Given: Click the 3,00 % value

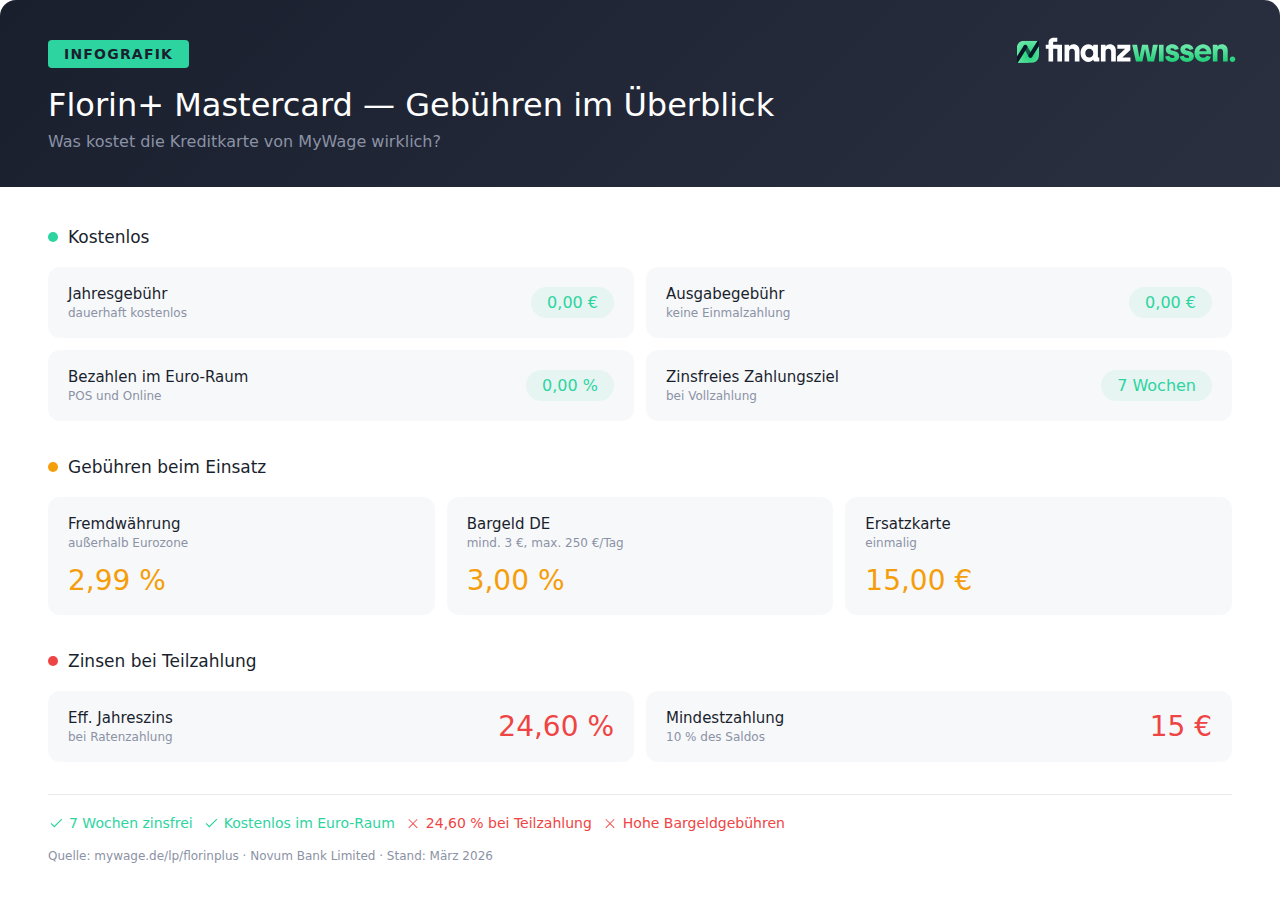Looking at the screenshot, I should 515,580.
